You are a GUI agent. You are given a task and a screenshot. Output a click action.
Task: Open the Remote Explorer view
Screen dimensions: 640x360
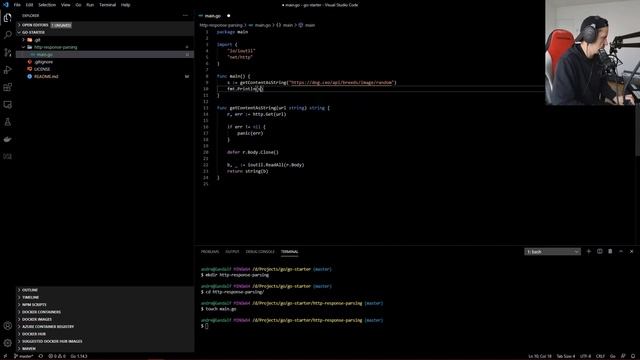7,104
